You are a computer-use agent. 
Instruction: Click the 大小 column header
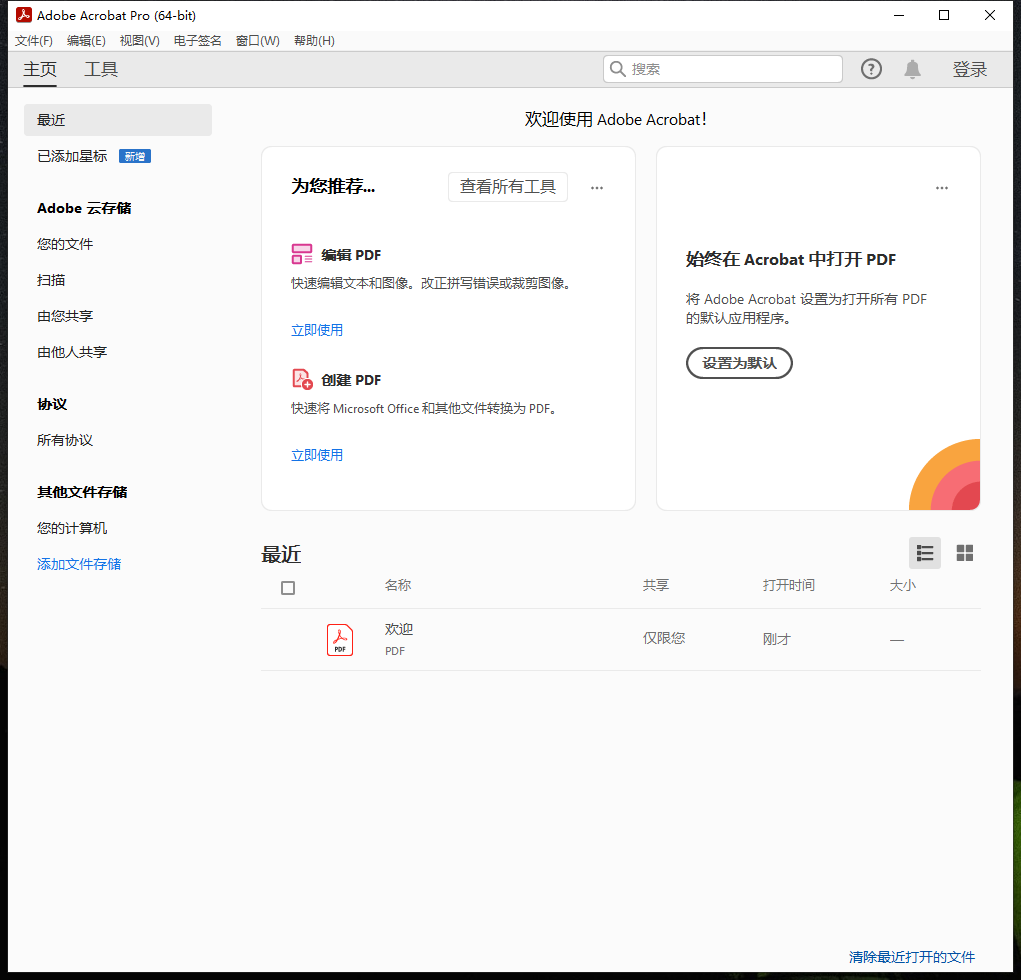[x=902, y=585]
